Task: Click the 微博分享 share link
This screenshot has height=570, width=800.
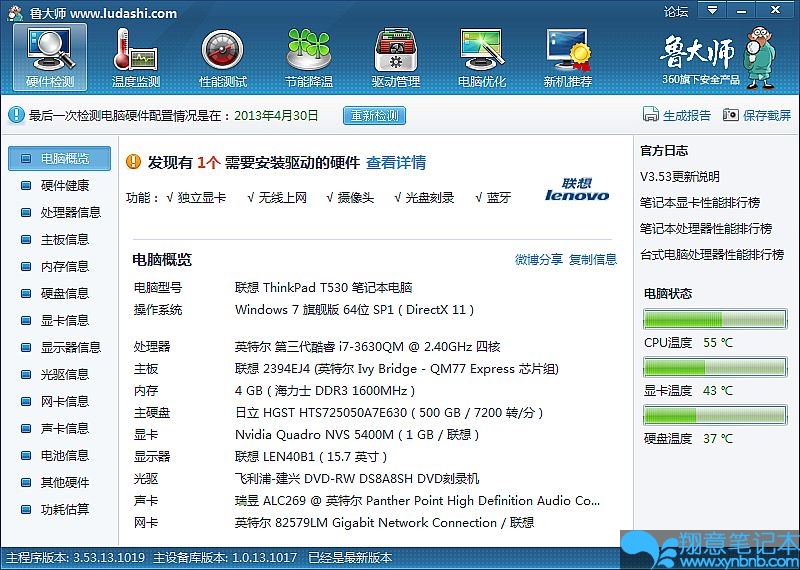Action: (x=539, y=259)
